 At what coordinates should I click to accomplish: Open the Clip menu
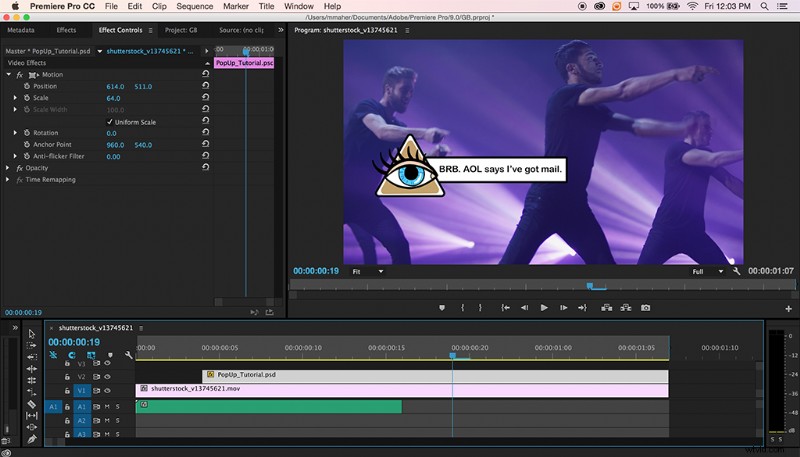click(159, 6)
